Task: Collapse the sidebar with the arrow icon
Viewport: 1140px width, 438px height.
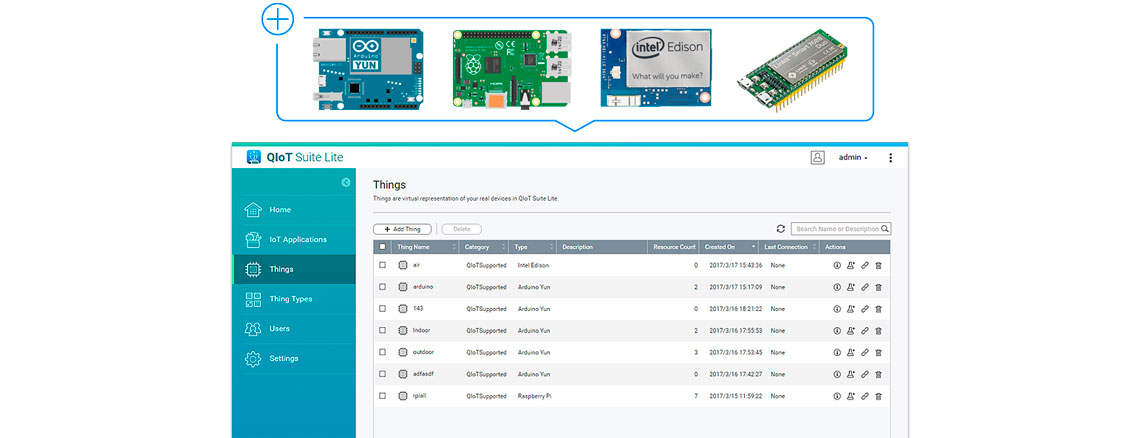Action: (346, 182)
